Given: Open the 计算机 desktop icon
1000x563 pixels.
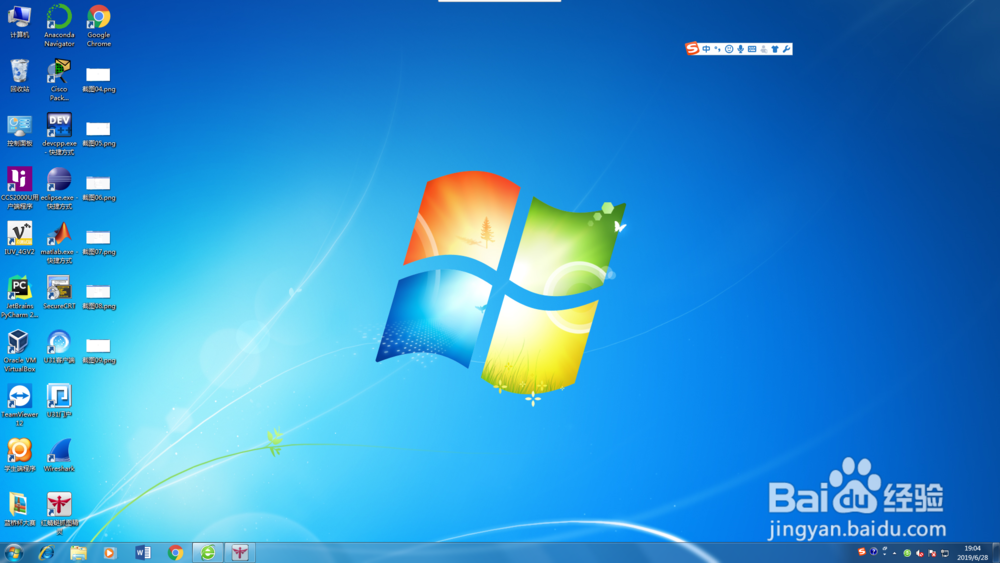Looking at the screenshot, I should click(x=19, y=22).
